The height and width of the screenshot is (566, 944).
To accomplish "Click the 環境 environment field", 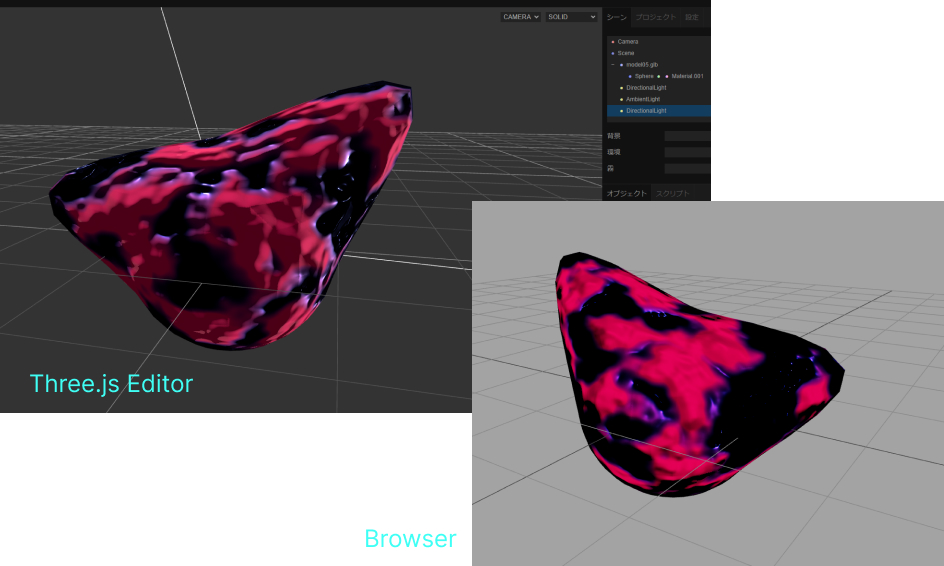I will tap(687, 152).
